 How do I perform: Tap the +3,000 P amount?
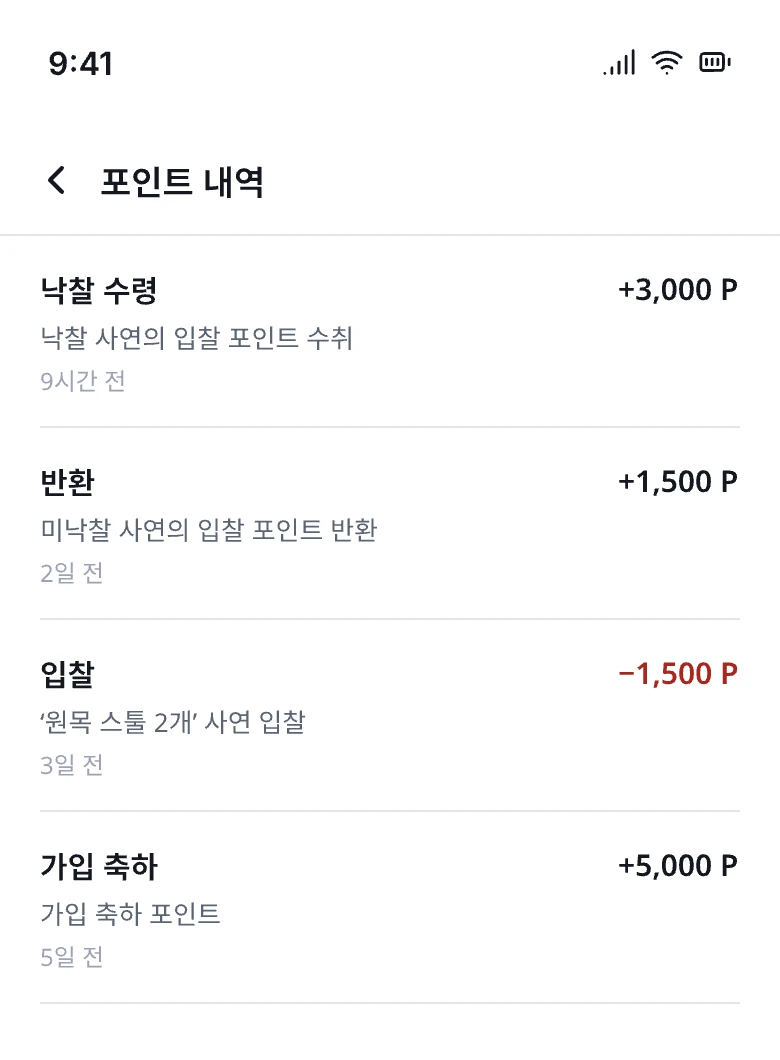pos(677,289)
